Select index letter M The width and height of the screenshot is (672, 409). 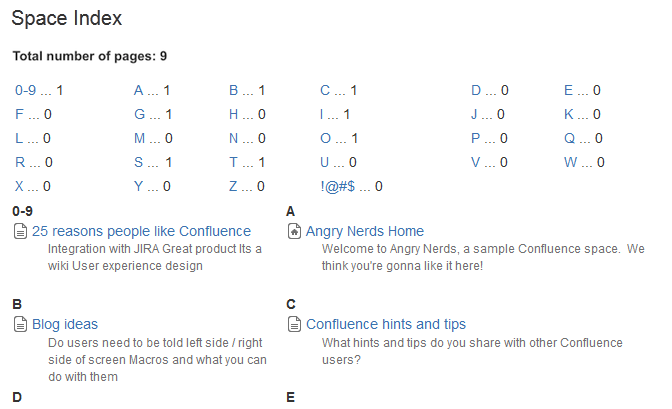(x=140, y=138)
